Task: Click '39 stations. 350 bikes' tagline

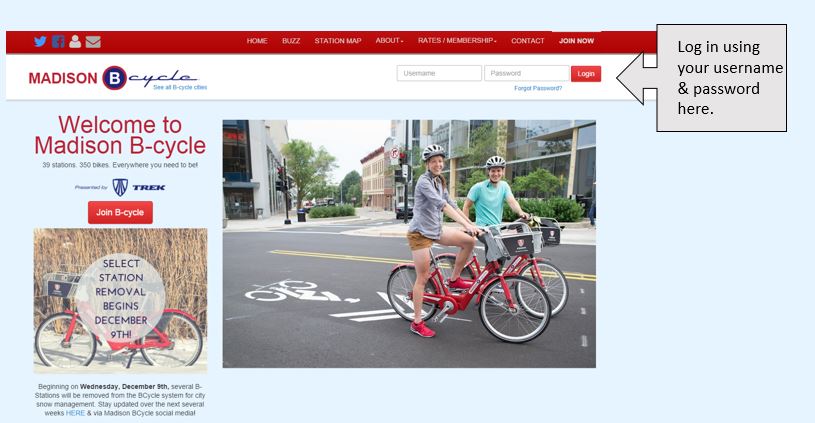Action: (x=120, y=165)
